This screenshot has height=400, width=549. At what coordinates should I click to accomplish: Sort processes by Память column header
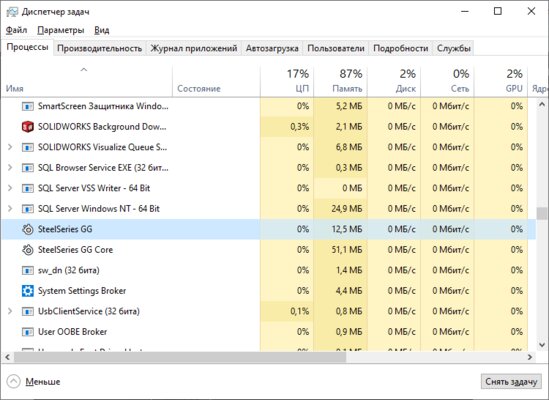[x=340, y=81]
